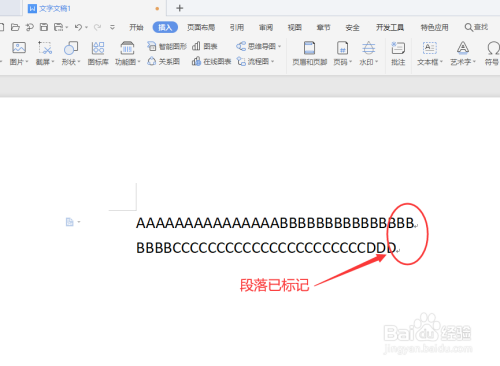The image size is (500, 366).
Task: Click the 页码 (Page number) icon
Action: (x=342, y=48)
